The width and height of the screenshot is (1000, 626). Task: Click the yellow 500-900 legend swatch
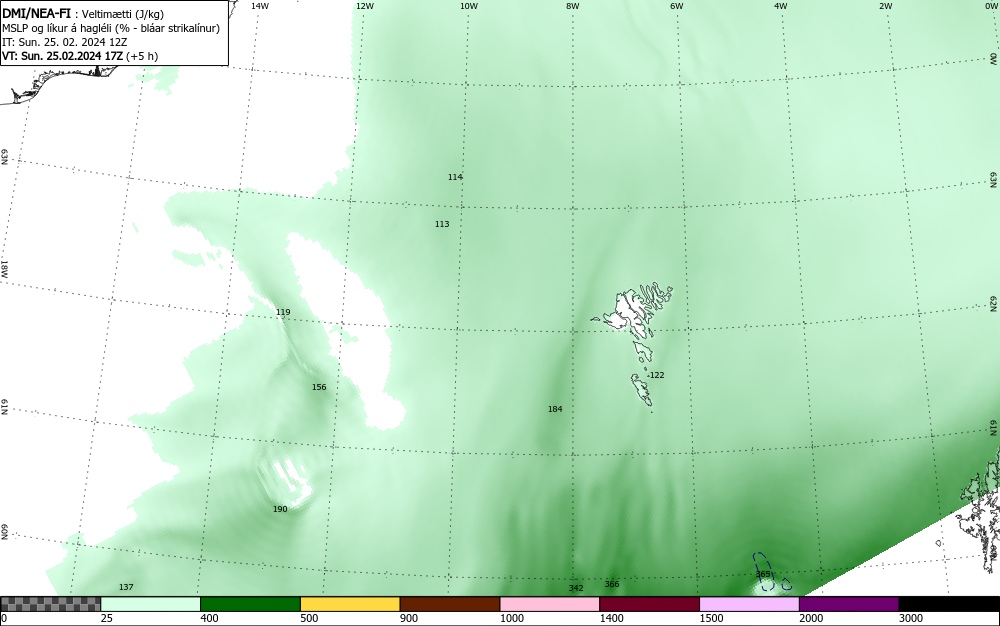[x=350, y=604]
